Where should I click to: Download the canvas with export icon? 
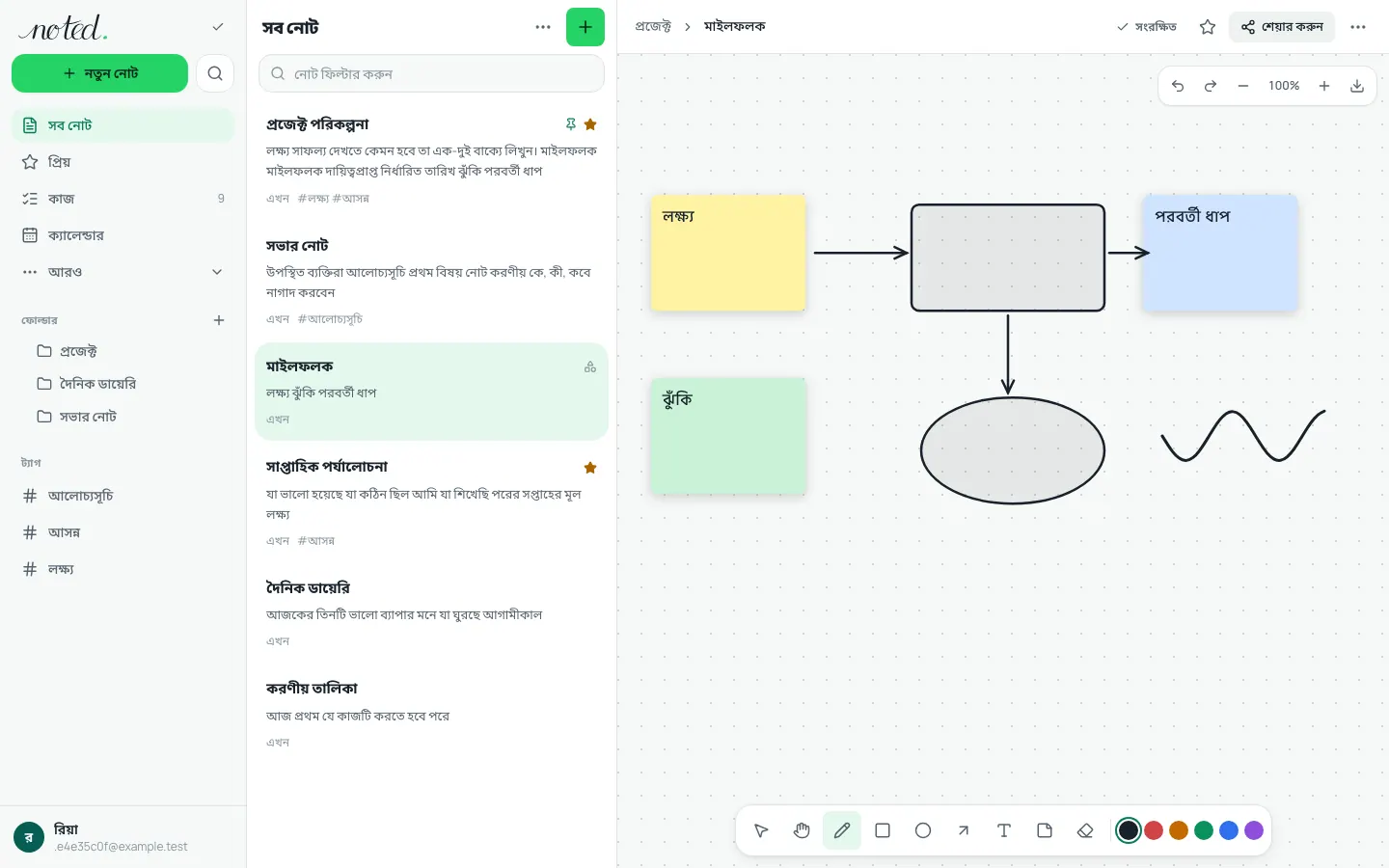[1356, 86]
